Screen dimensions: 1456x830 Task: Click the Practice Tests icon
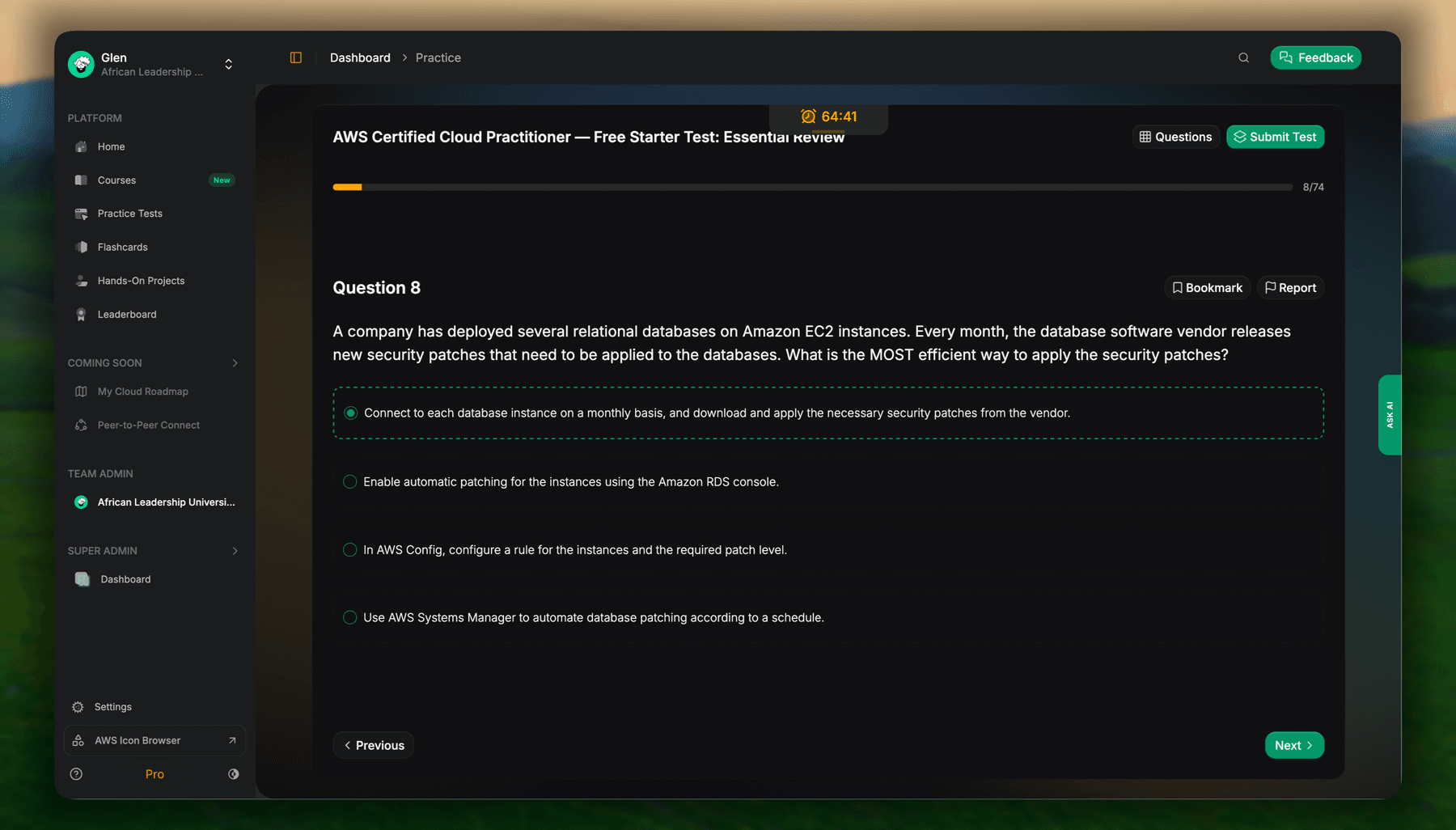(x=81, y=214)
